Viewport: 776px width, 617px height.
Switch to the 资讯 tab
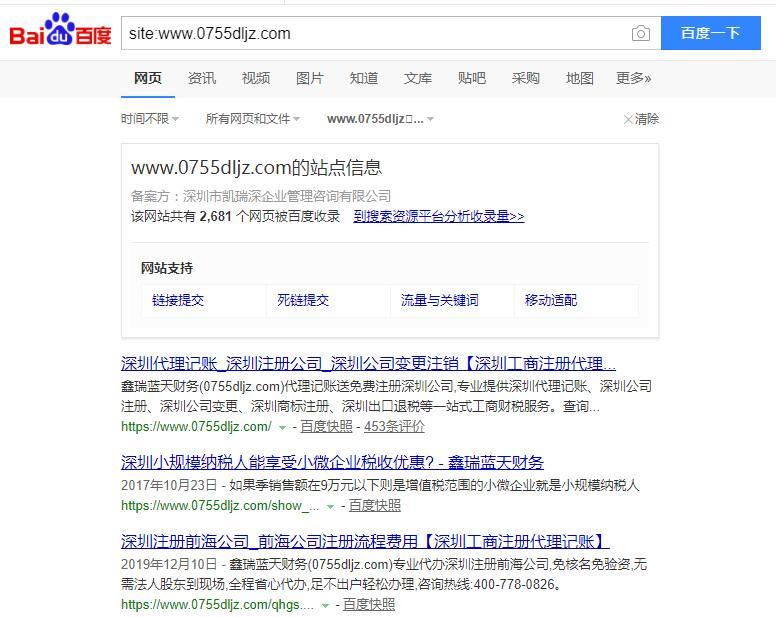pyautogui.click(x=201, y=78)
